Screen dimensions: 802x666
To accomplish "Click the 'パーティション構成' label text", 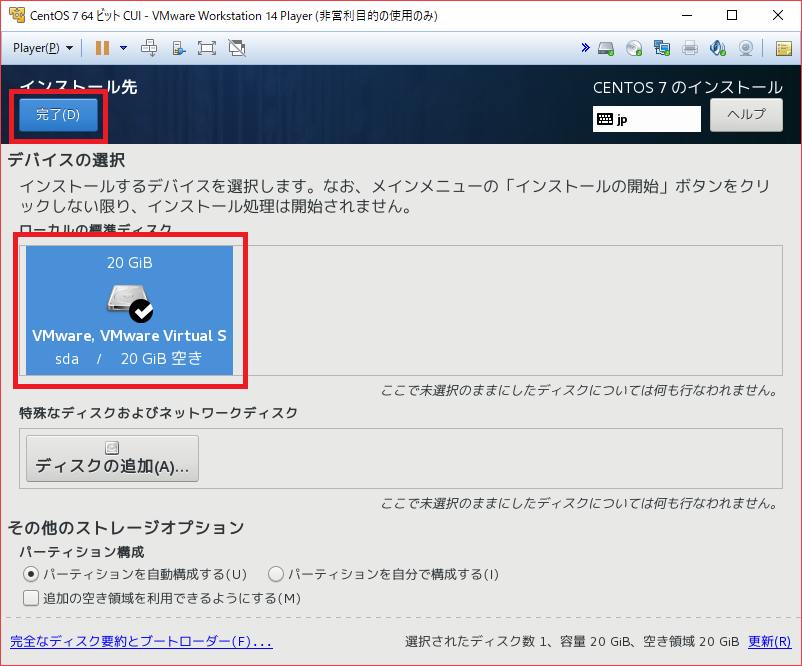I will tap(82, 552).
